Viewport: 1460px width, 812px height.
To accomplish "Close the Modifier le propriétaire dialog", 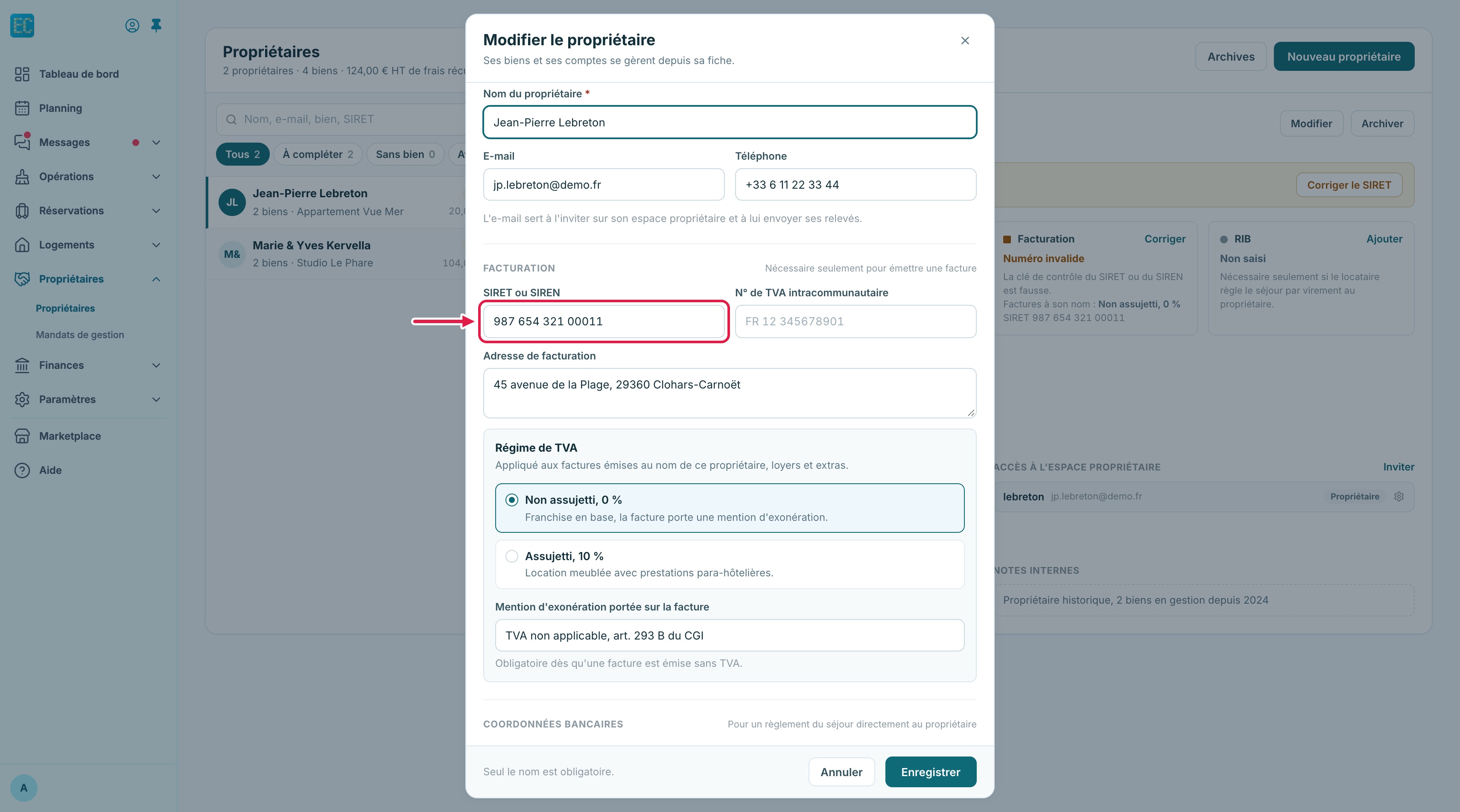I will click(965, 41).
